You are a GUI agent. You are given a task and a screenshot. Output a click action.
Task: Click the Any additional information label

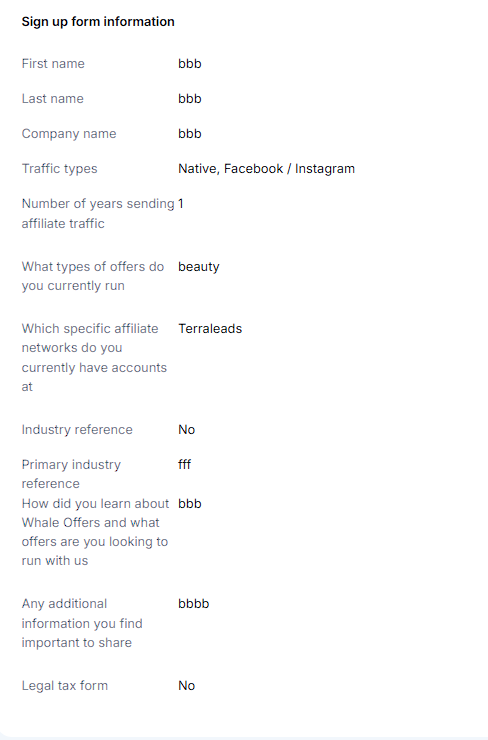(x=82, y=623)
